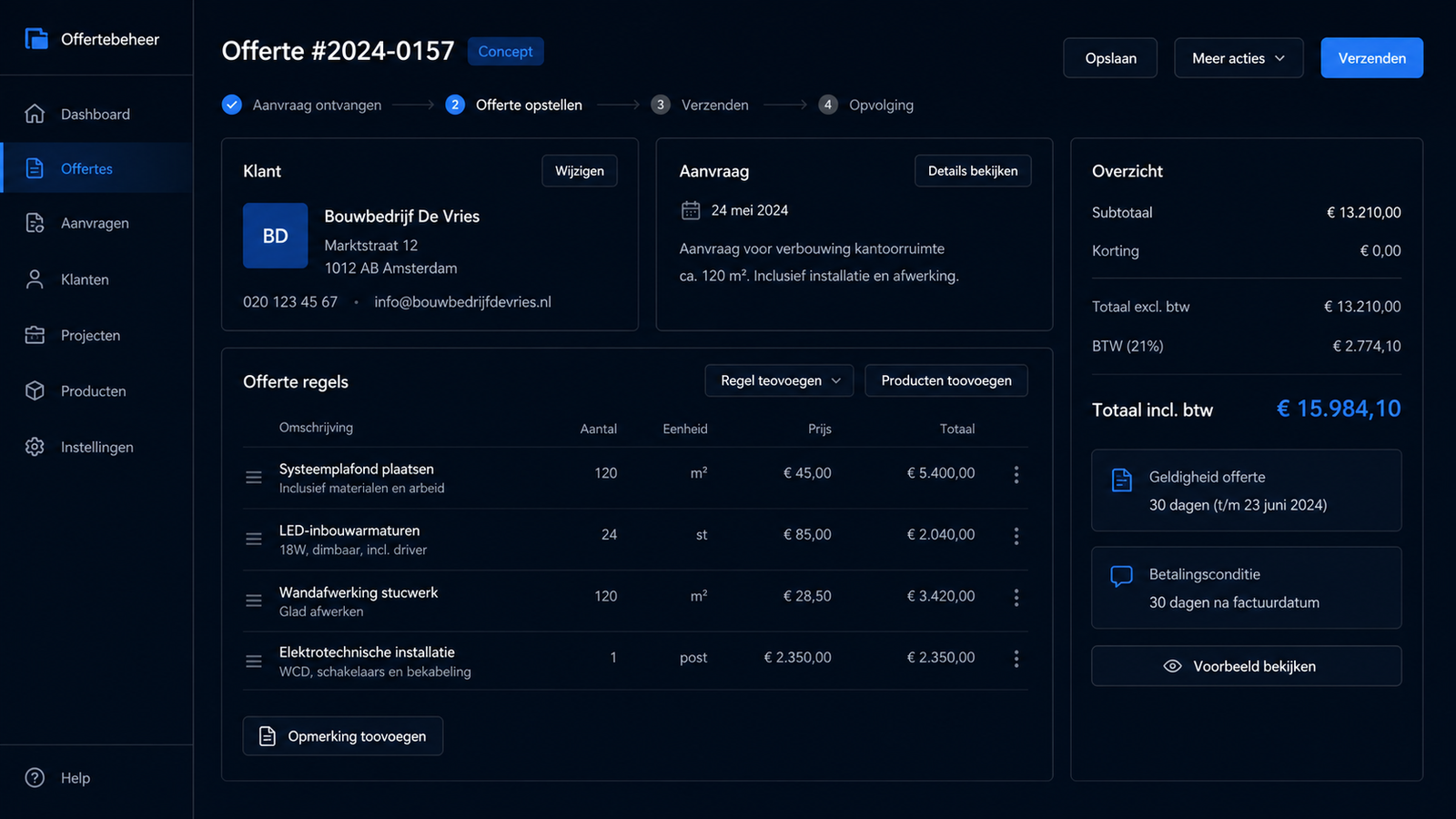Show preview via Voorbeeld bekijken eye button
1456x819 pixels.
[1246, 666]
